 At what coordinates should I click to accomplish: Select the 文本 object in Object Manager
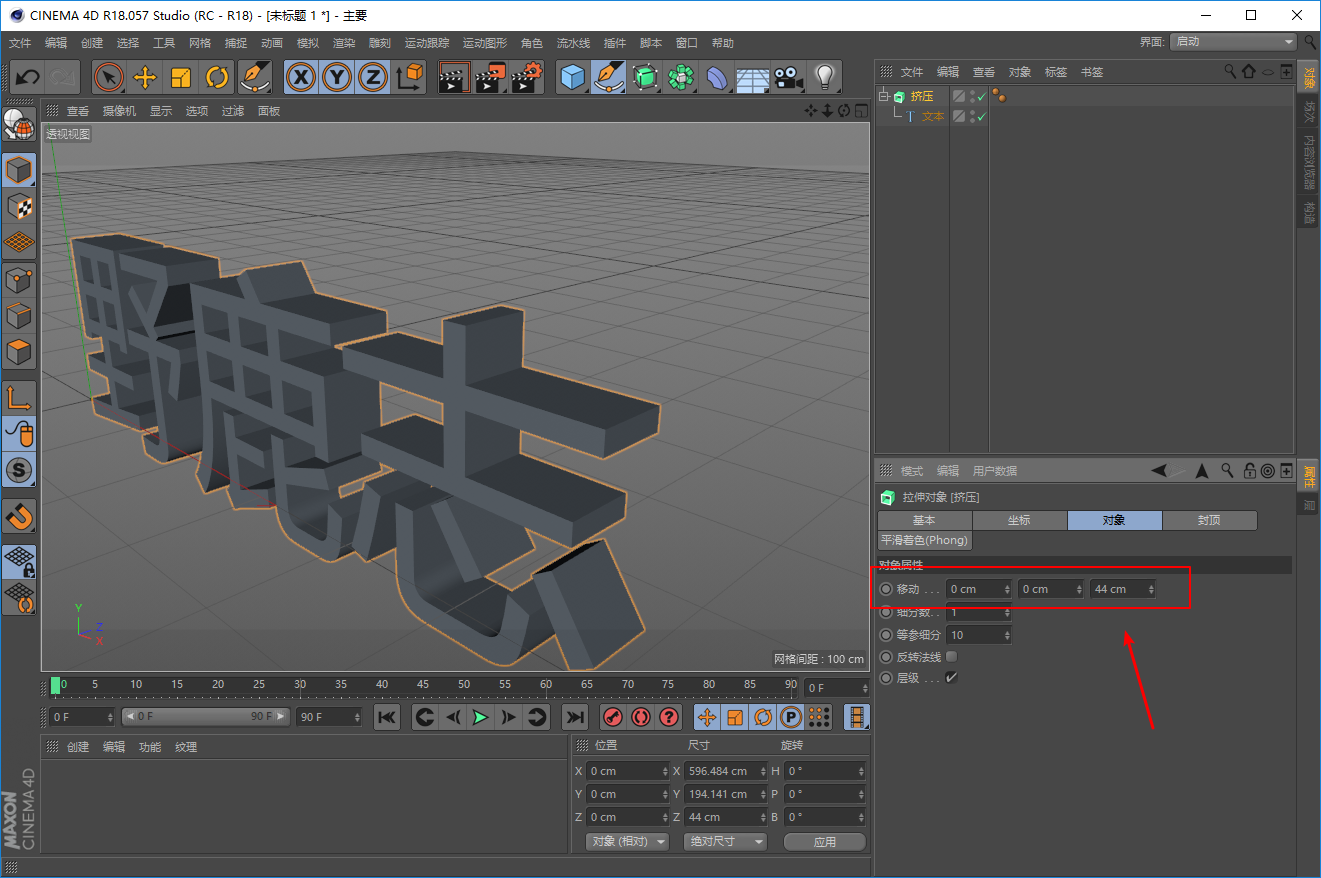pyautogui.click(x=933, y=117)
